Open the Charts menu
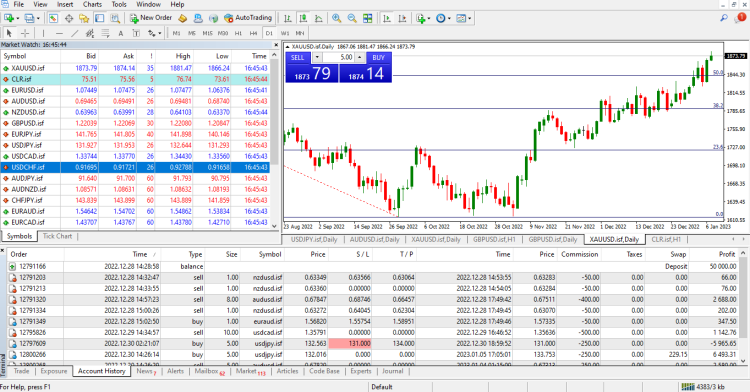 coord(92,4)
